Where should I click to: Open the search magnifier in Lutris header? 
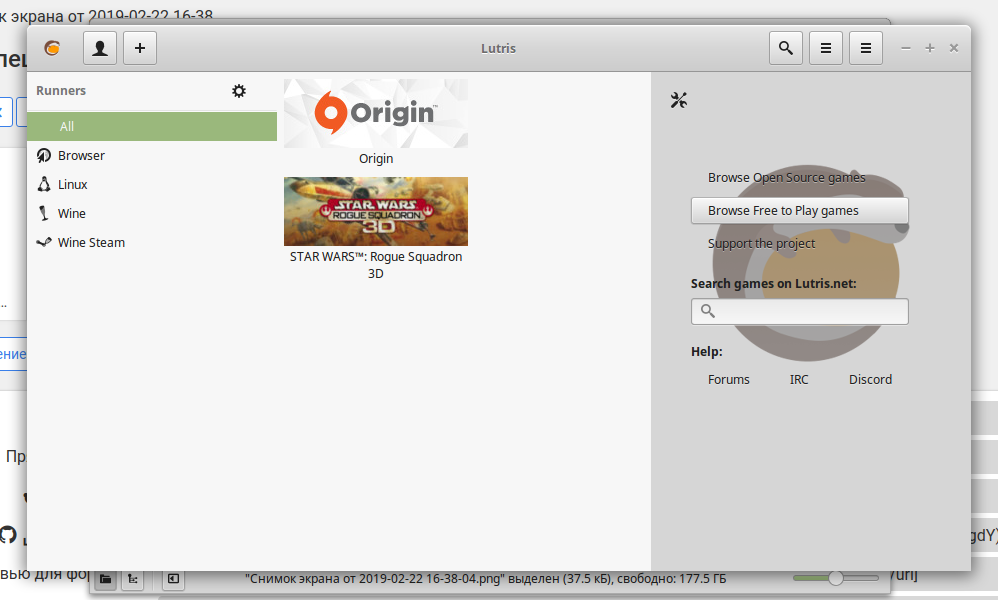click(x=786, y=48)
